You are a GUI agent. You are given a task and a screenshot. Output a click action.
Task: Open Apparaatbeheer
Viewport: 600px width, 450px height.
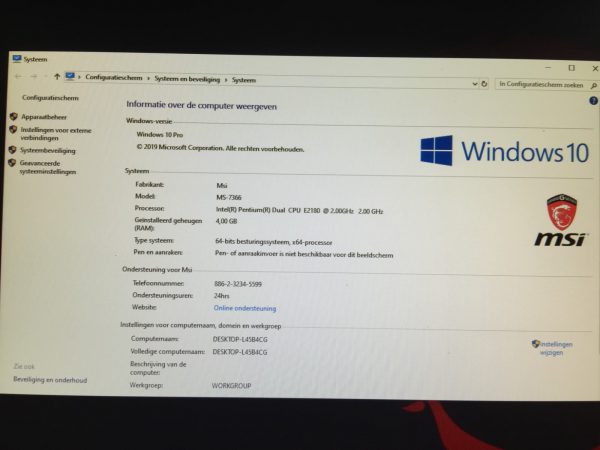point(44,117)
